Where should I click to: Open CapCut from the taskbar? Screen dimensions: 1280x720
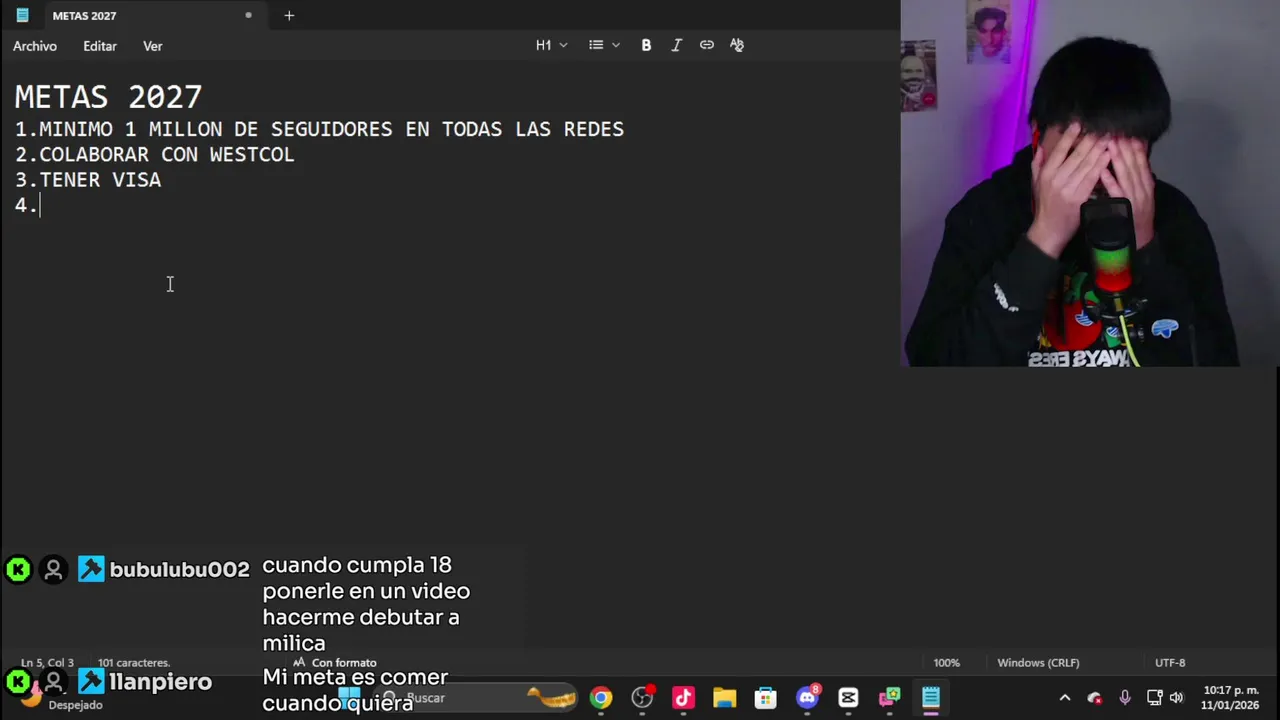click(848, 698)
